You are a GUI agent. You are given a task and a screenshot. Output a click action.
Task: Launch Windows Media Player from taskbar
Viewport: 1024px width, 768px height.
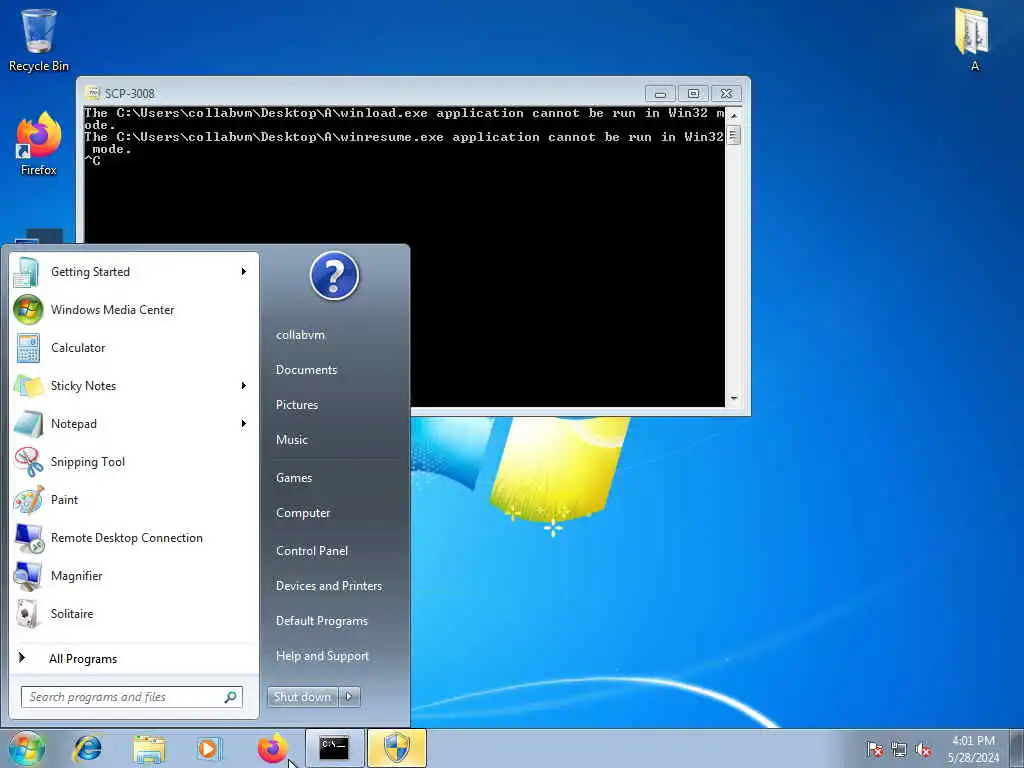pos(209,748)
